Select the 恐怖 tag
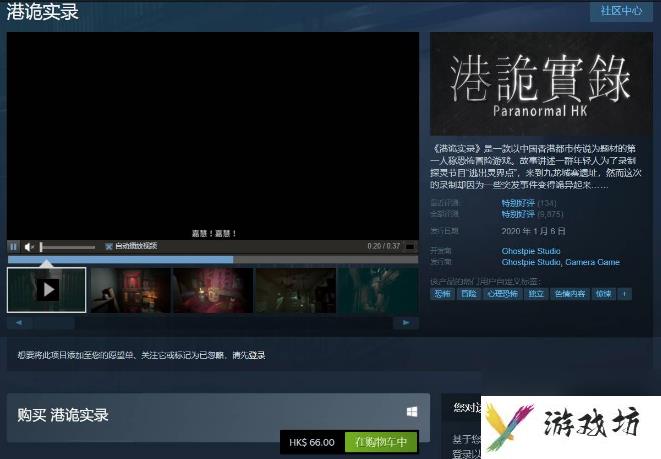 [x=442, y=294]
